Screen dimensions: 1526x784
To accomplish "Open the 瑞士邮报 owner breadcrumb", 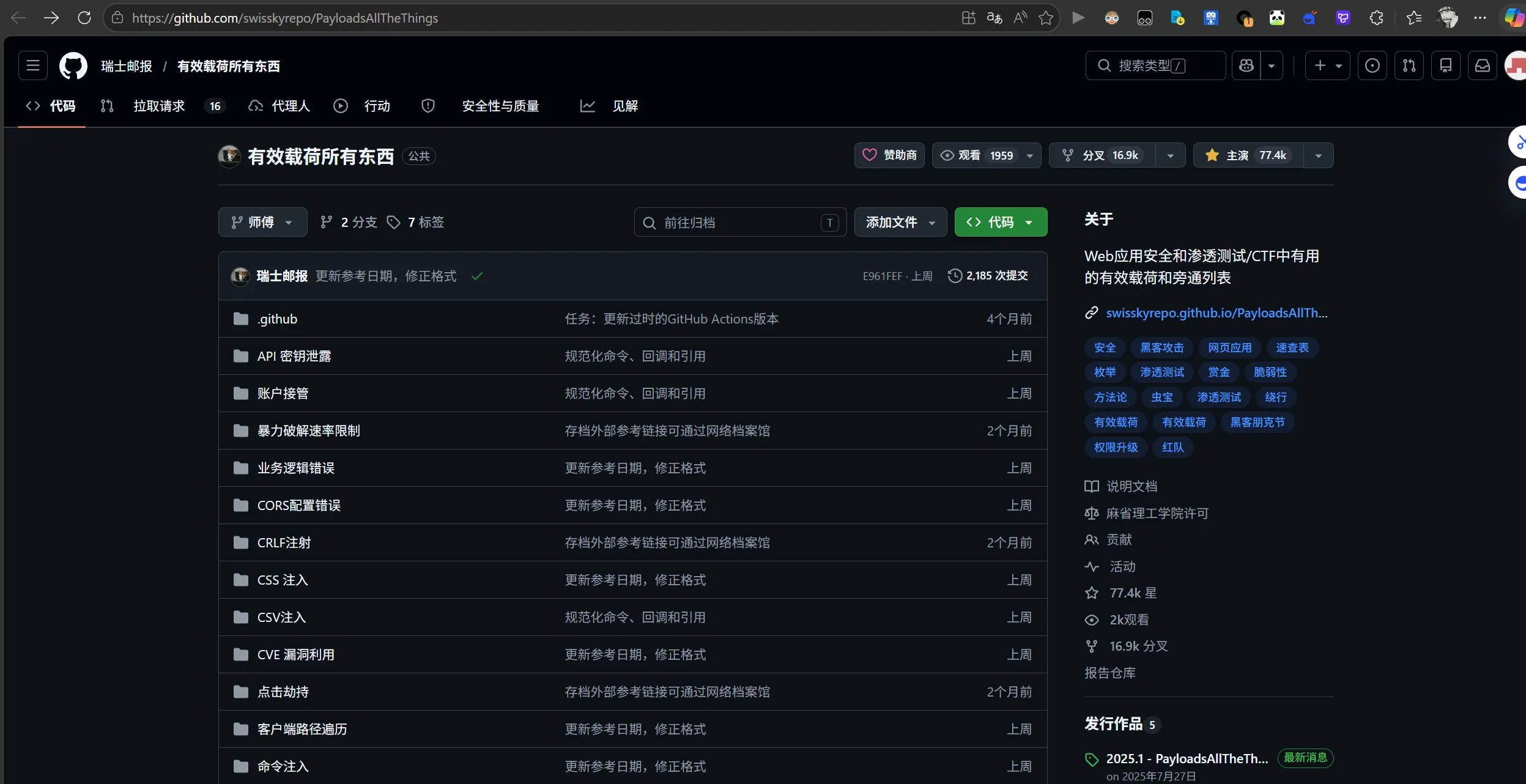I will 127,66.
